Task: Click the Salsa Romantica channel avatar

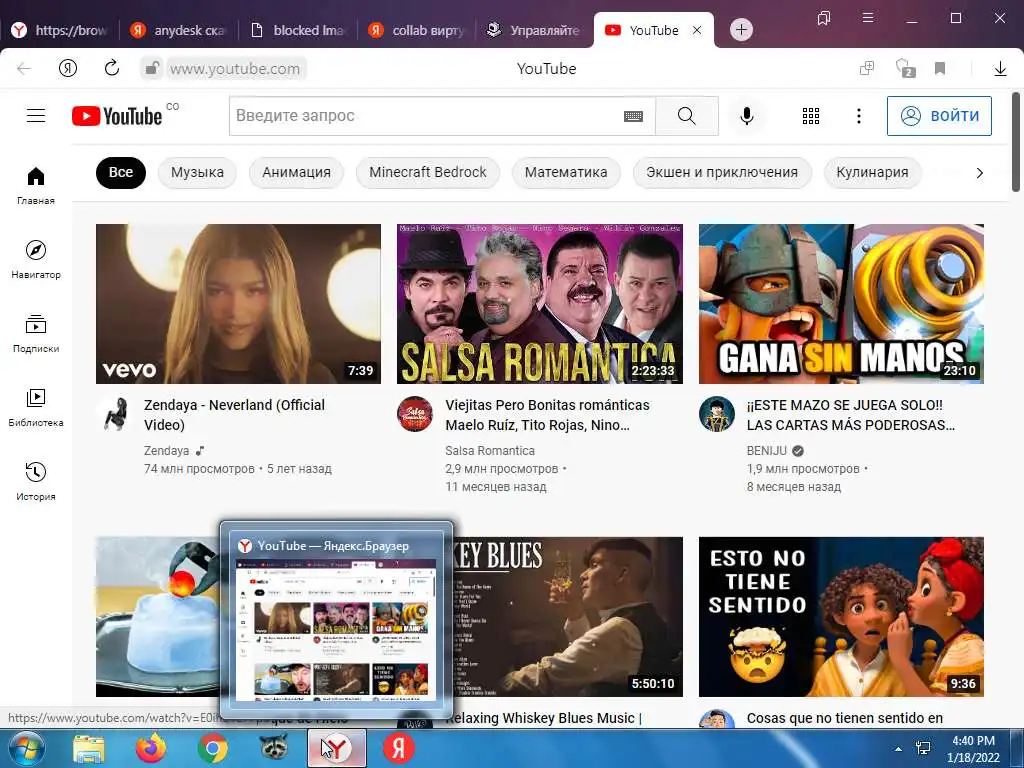Action: coord(415,414)
